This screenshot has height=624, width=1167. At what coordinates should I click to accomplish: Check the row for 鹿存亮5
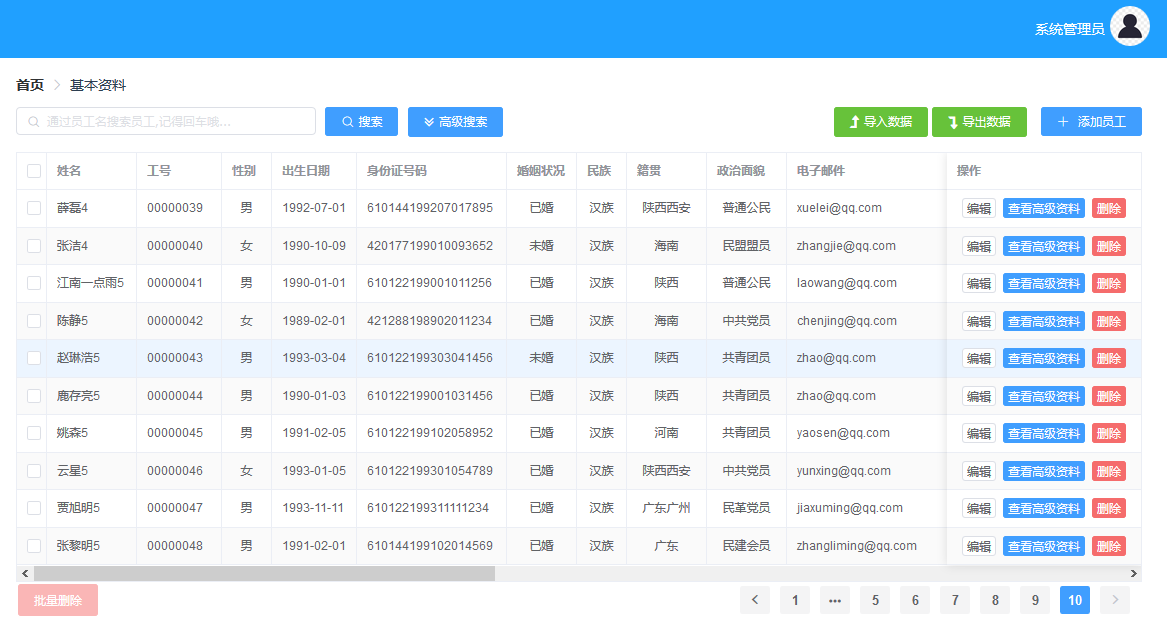33,396
